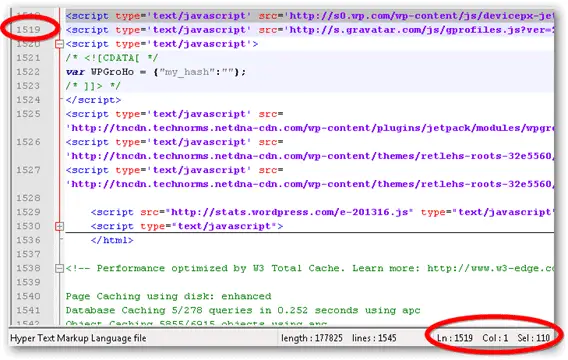Click the closing </script> tag on line 1524

pos(93,100)
